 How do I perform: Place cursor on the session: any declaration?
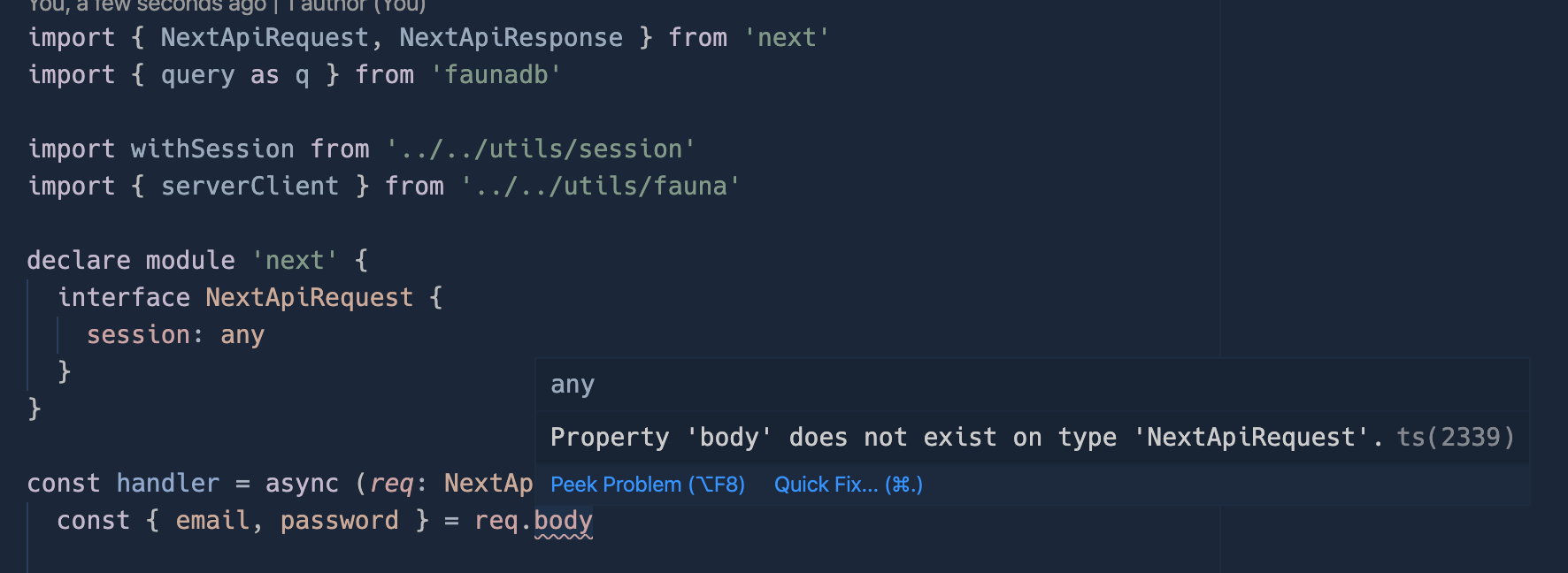click(x=174, y=334)
